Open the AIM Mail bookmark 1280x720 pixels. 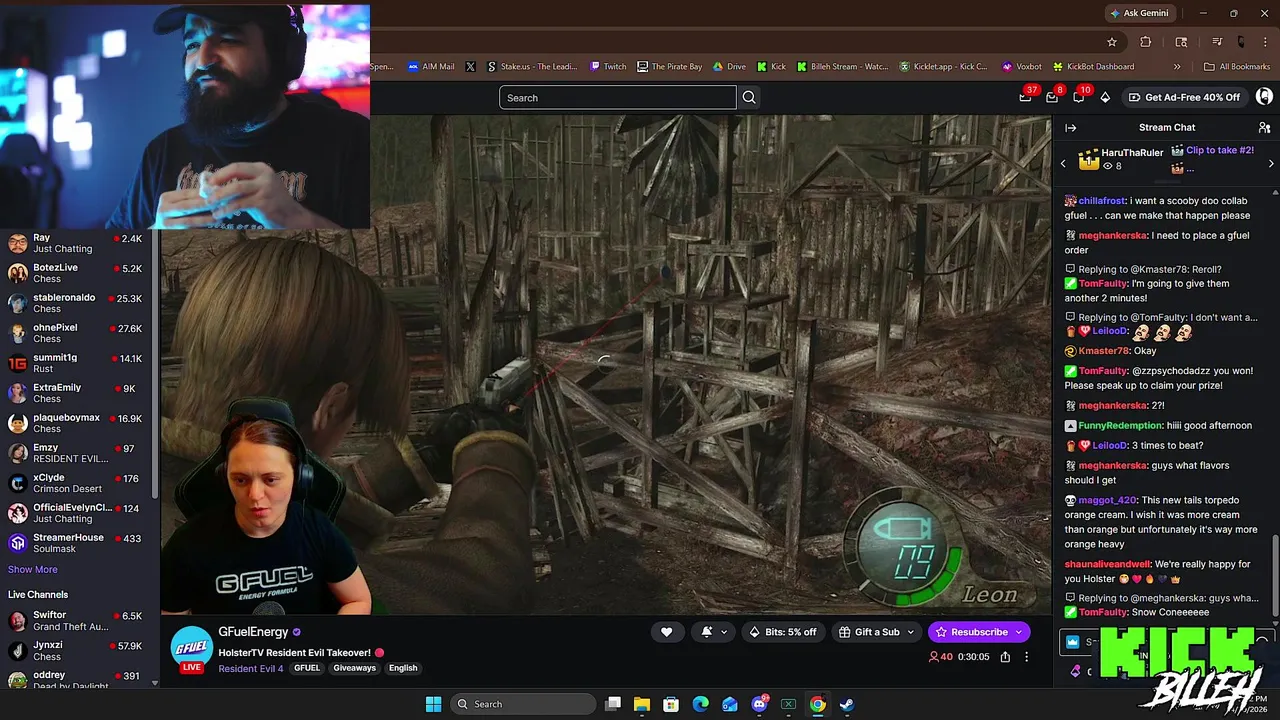click(431, 67)
